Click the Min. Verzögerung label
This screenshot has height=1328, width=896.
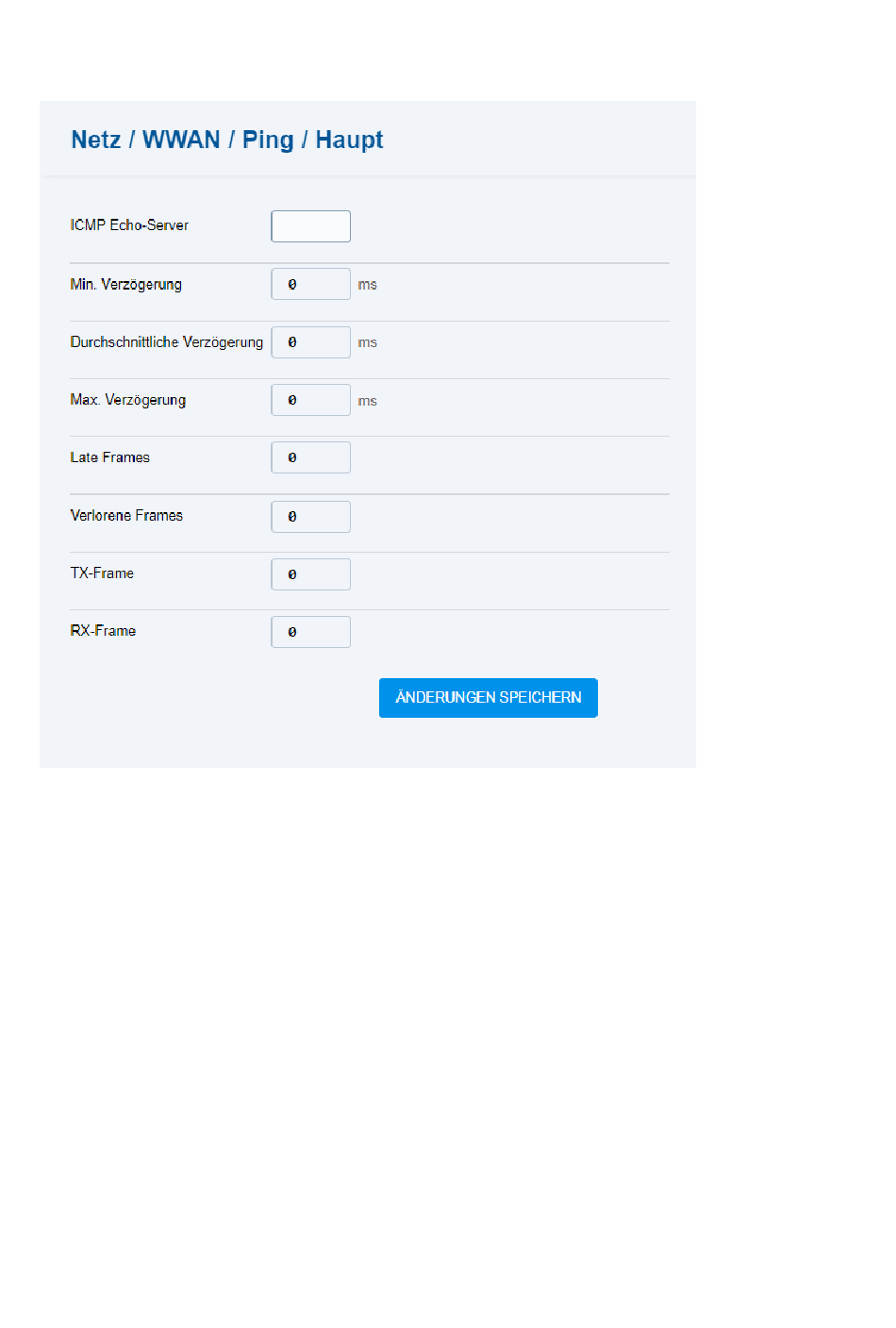coord(126,284)
